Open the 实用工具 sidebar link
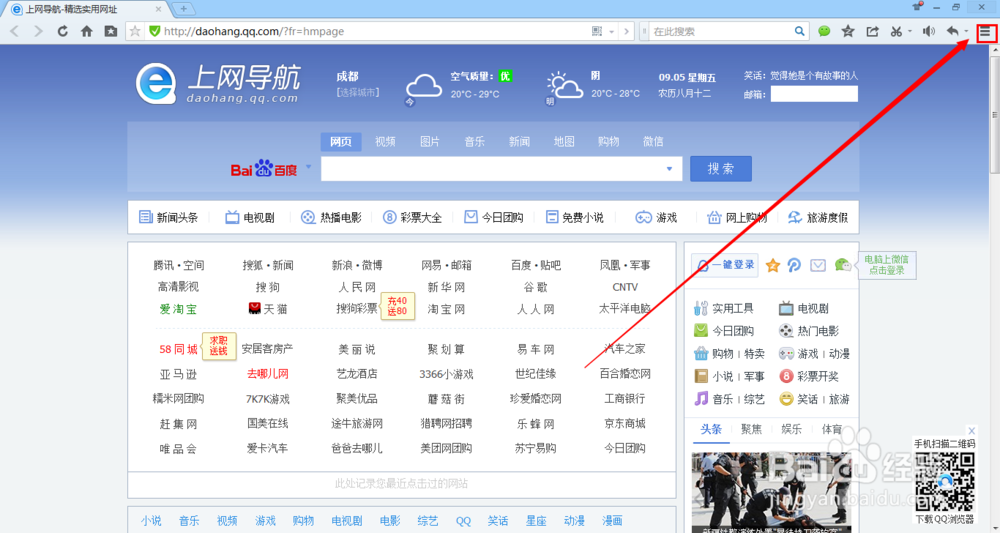Viewport: 1000px width, 533px height. pos(724,309)
